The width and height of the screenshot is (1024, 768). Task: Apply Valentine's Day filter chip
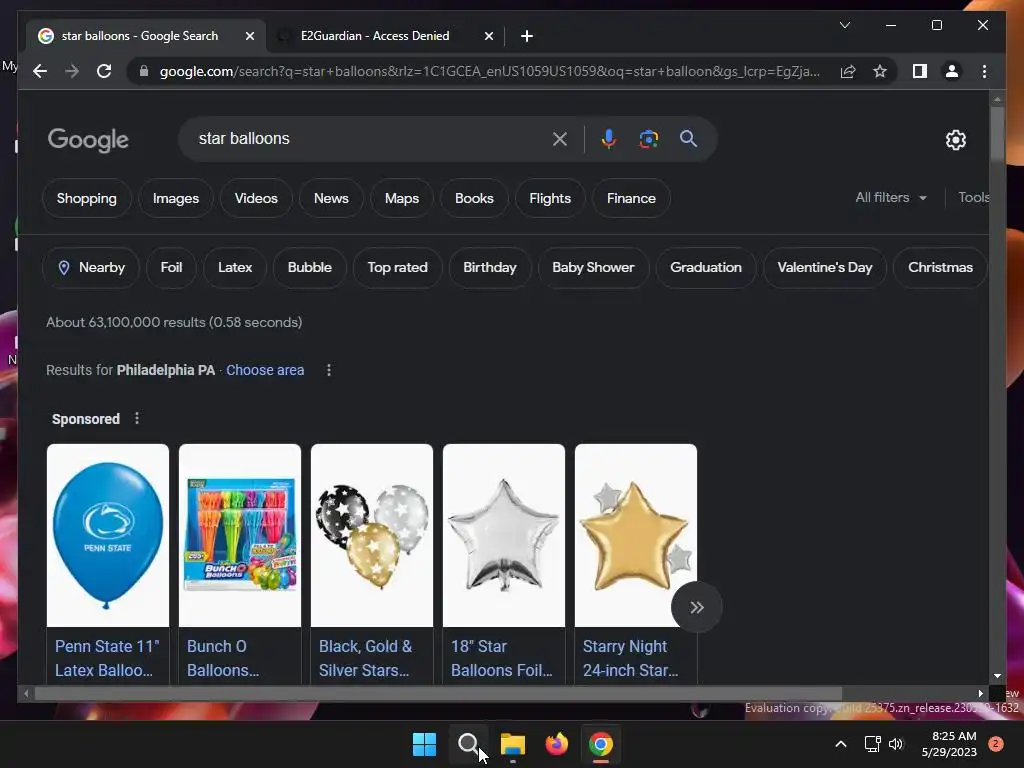point(825,268)
